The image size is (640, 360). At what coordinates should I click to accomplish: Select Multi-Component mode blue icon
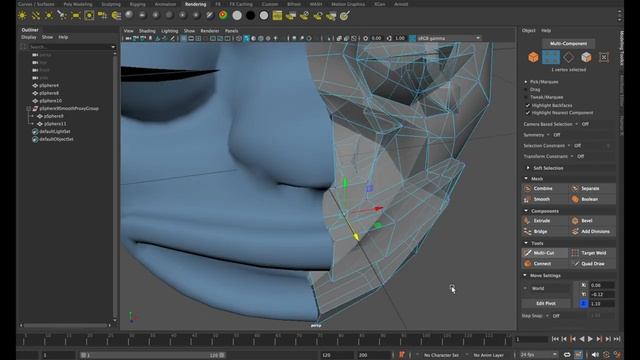pyautogui.click(x=551, y=57)
